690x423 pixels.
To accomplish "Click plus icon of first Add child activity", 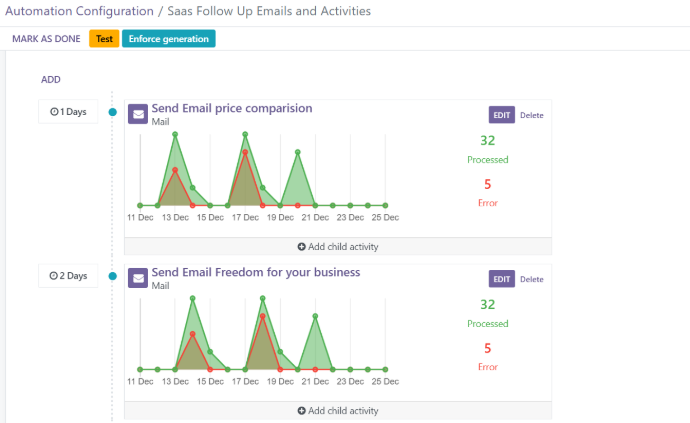I will click(x=302, y=246).
